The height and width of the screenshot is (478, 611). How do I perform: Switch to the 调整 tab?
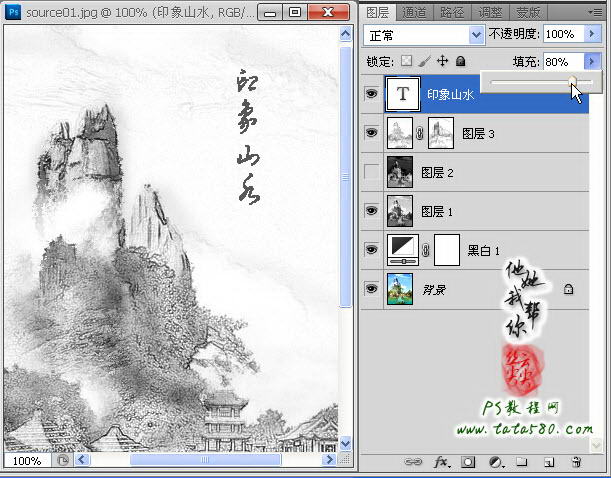[490, 12]
